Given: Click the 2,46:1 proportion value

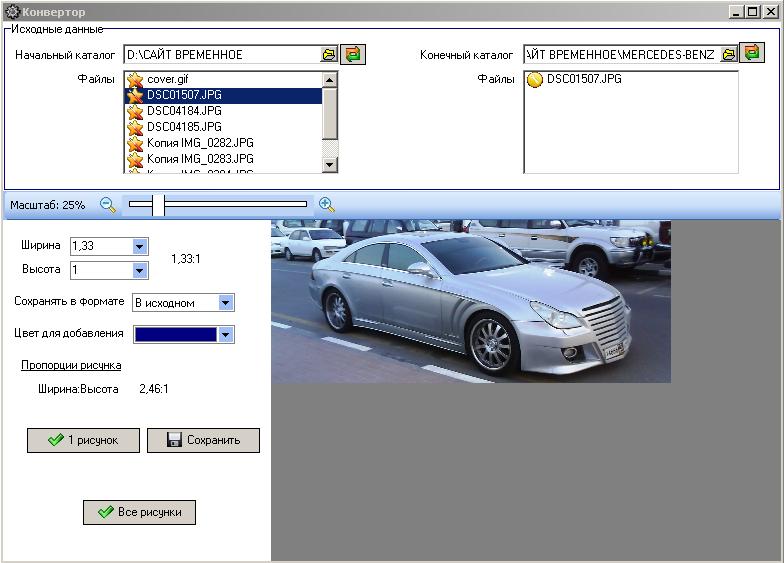Looking at the screenshot, I should coord(154,389).
